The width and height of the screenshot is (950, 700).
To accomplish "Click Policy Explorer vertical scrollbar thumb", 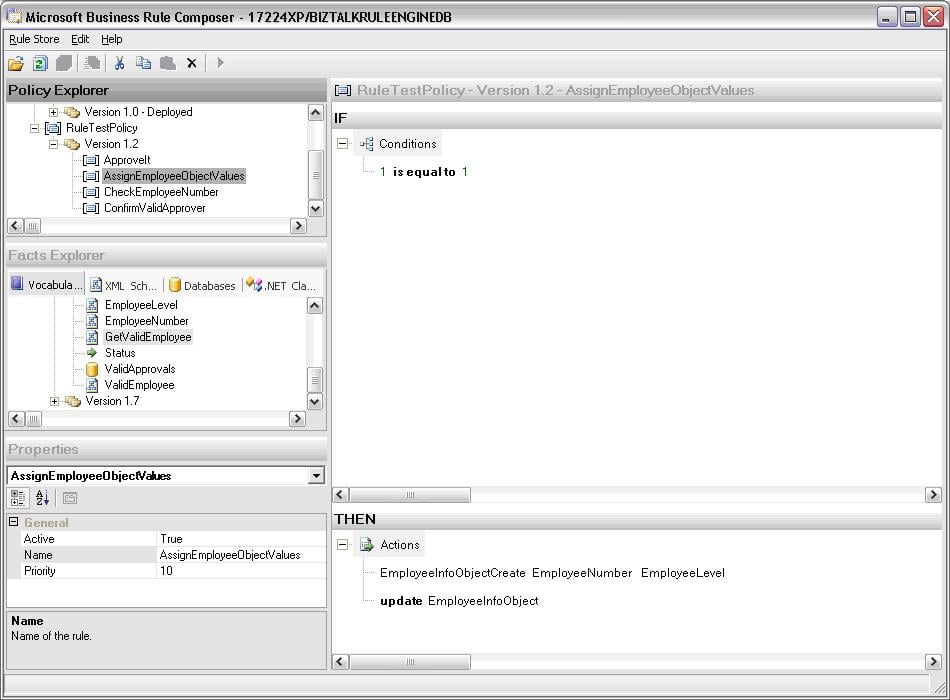I will [316, 175].
